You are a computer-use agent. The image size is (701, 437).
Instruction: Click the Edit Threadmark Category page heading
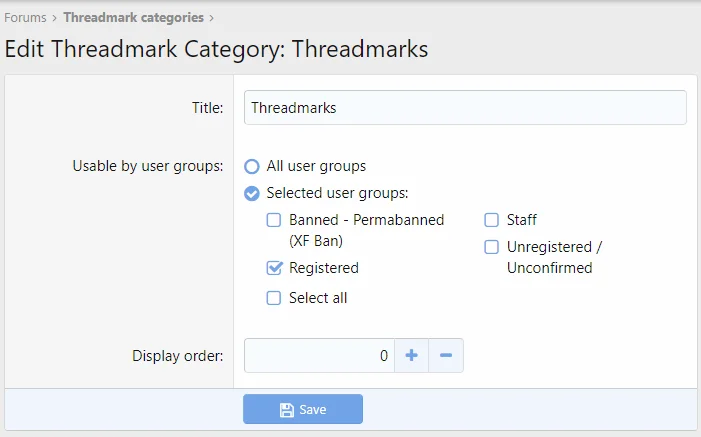217,49
